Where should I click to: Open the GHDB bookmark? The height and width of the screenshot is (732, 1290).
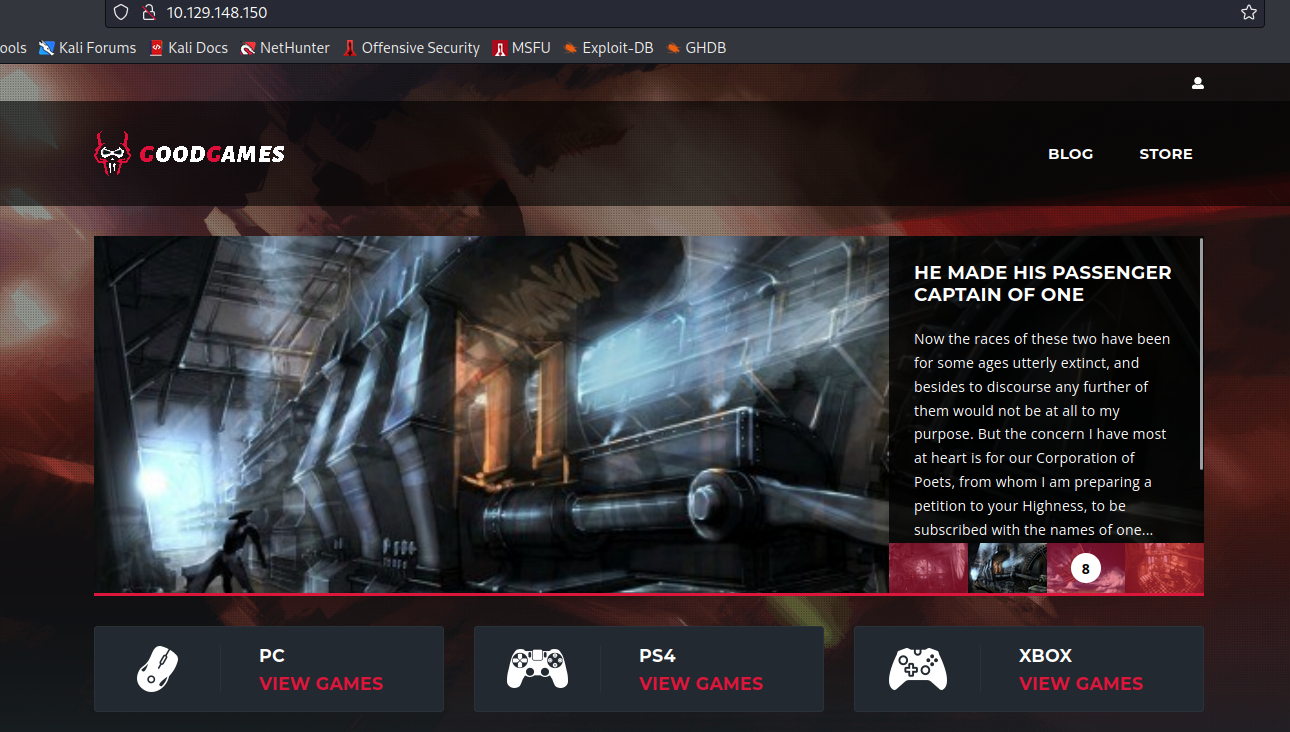(696, 47)
